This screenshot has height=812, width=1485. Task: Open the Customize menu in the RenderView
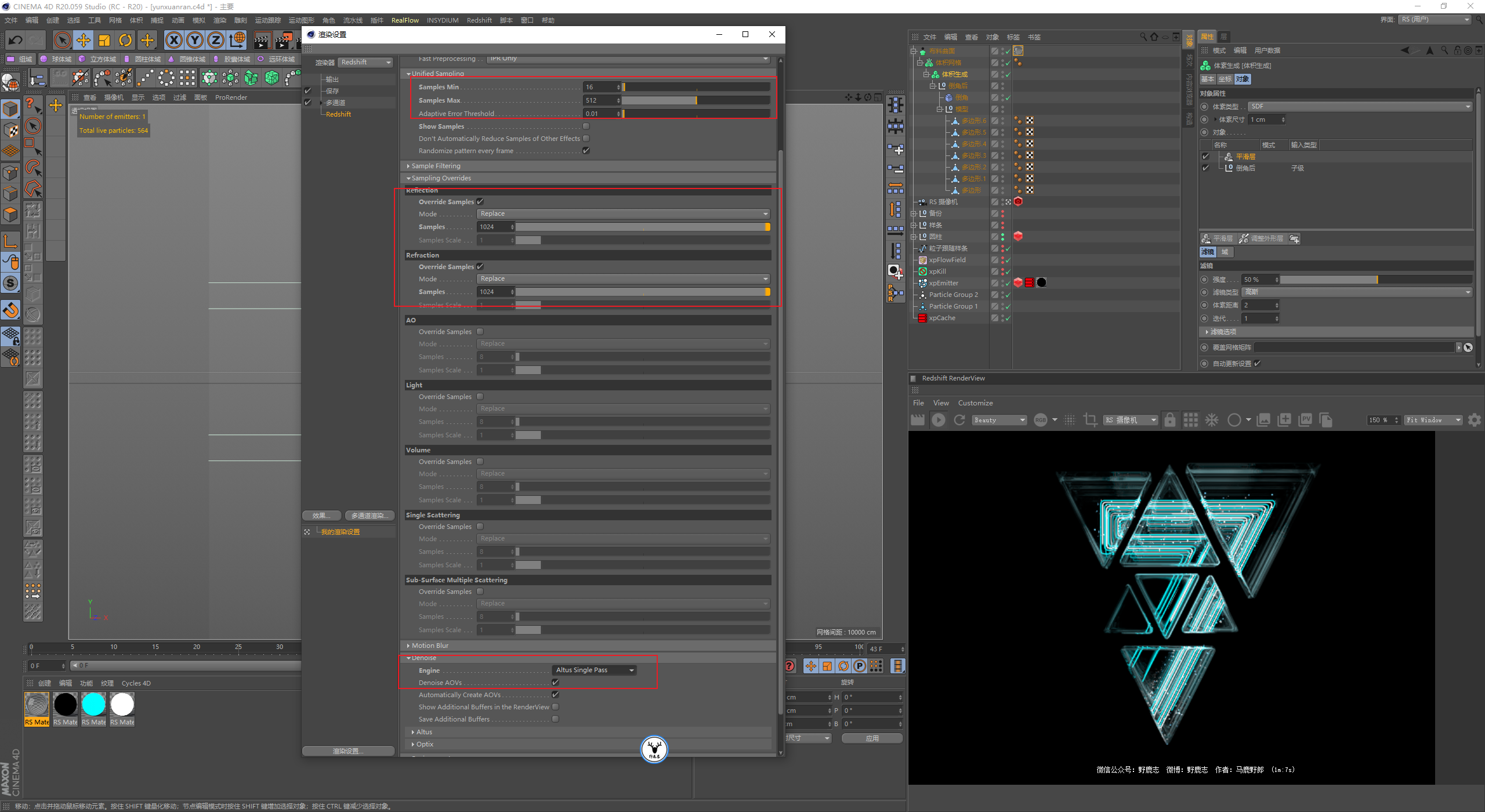click(x=975, y=403)
